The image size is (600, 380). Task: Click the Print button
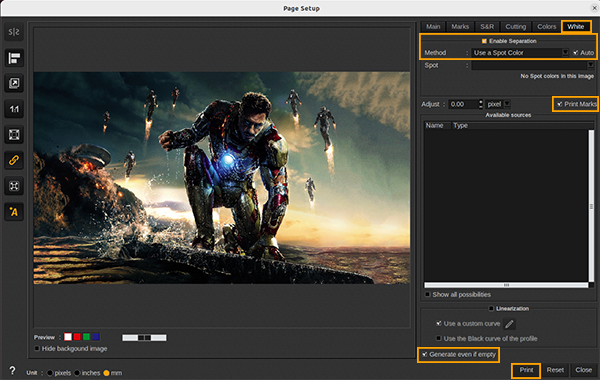[526, 370]
